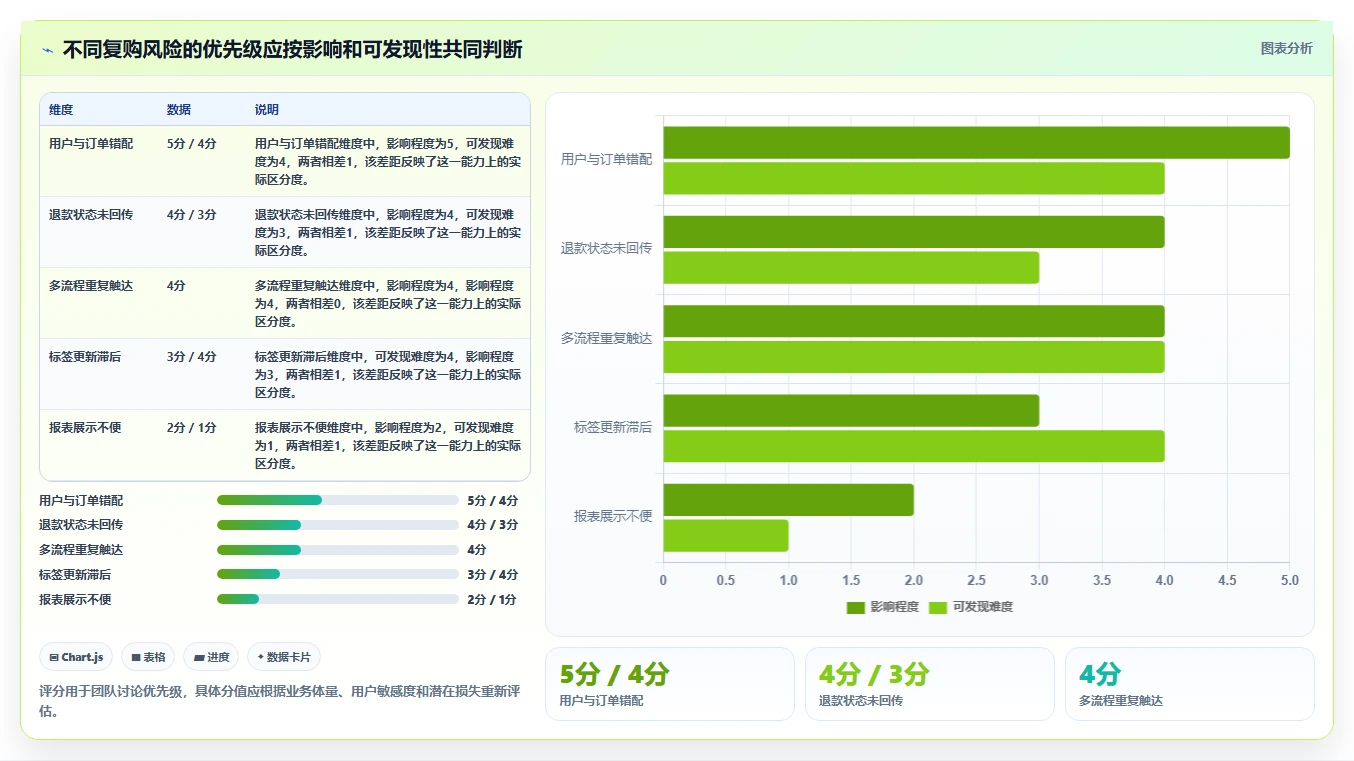
Task: Click the 报表展示不便 progress bar
Action: [338, 599]
